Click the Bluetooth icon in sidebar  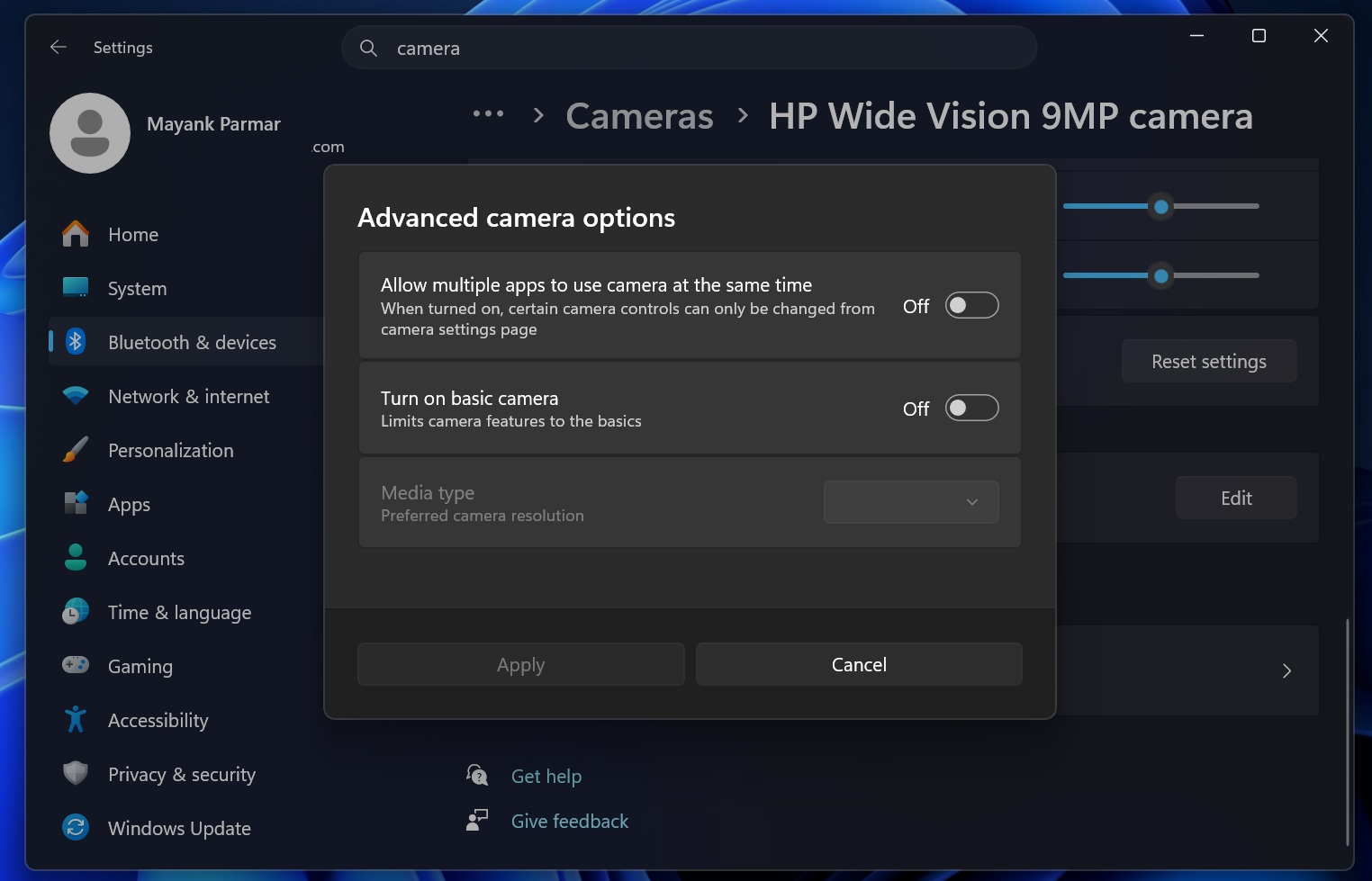click(76, 342)
